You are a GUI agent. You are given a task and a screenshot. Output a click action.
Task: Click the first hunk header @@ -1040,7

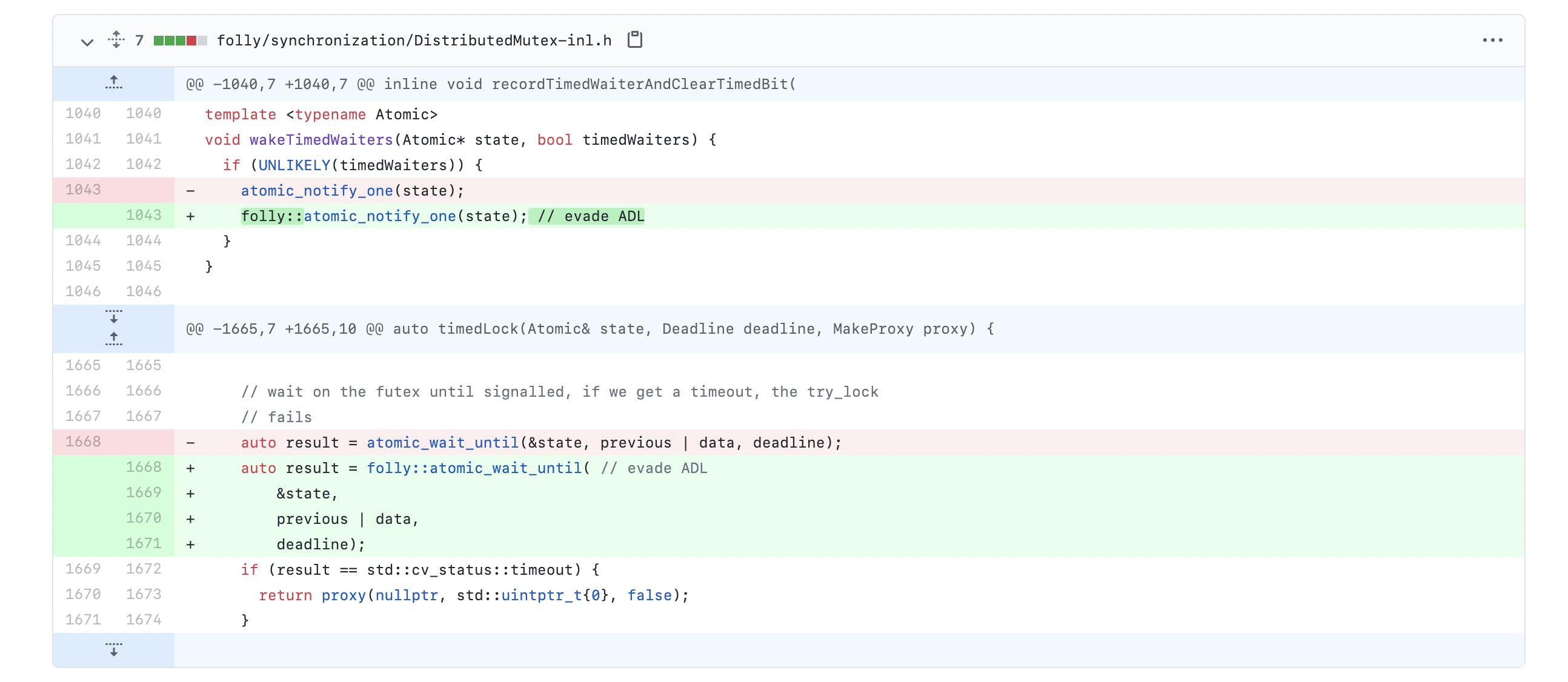(x=490, y=84)
